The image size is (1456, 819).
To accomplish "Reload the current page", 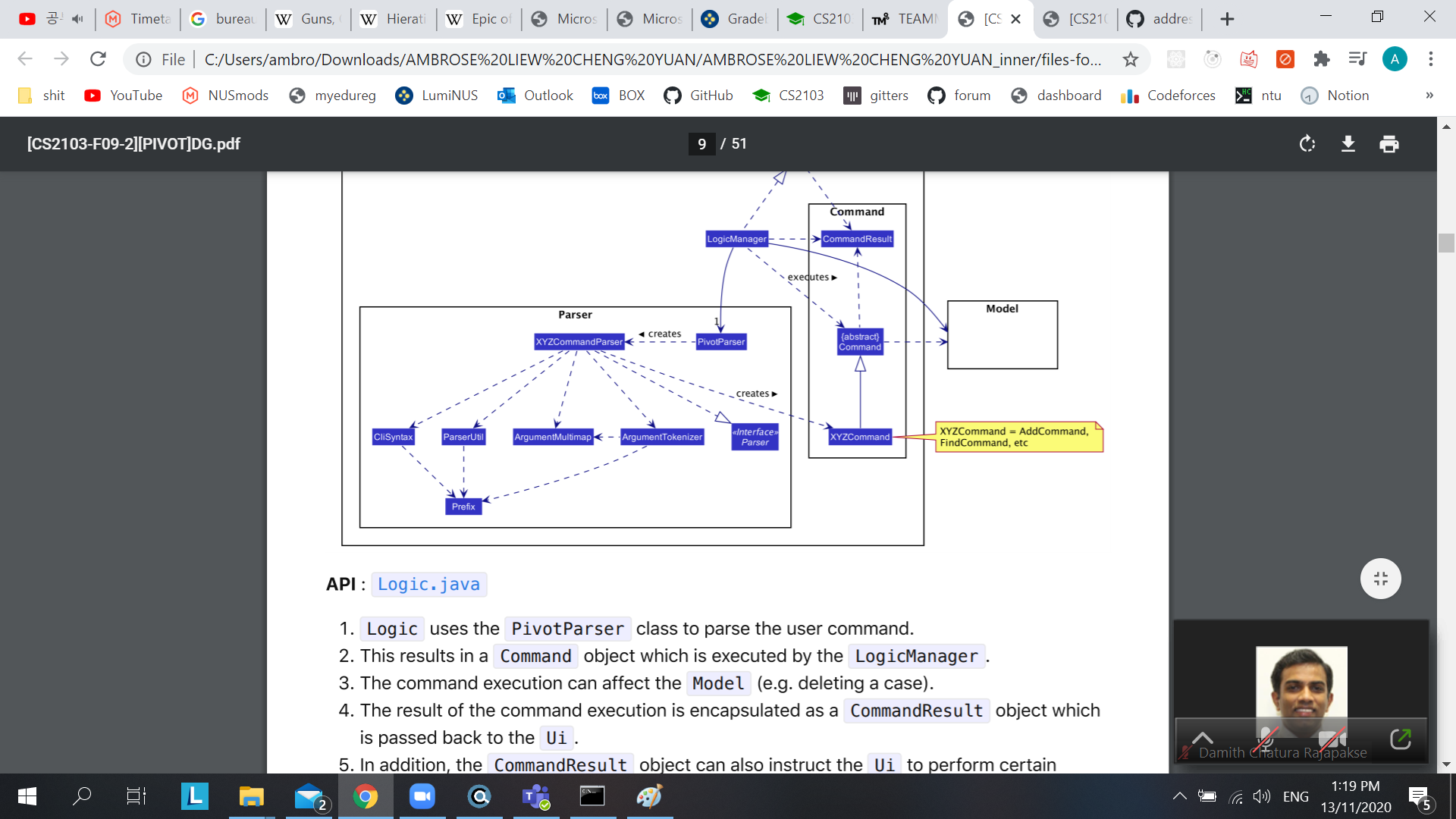I will (x=98, y=59).
